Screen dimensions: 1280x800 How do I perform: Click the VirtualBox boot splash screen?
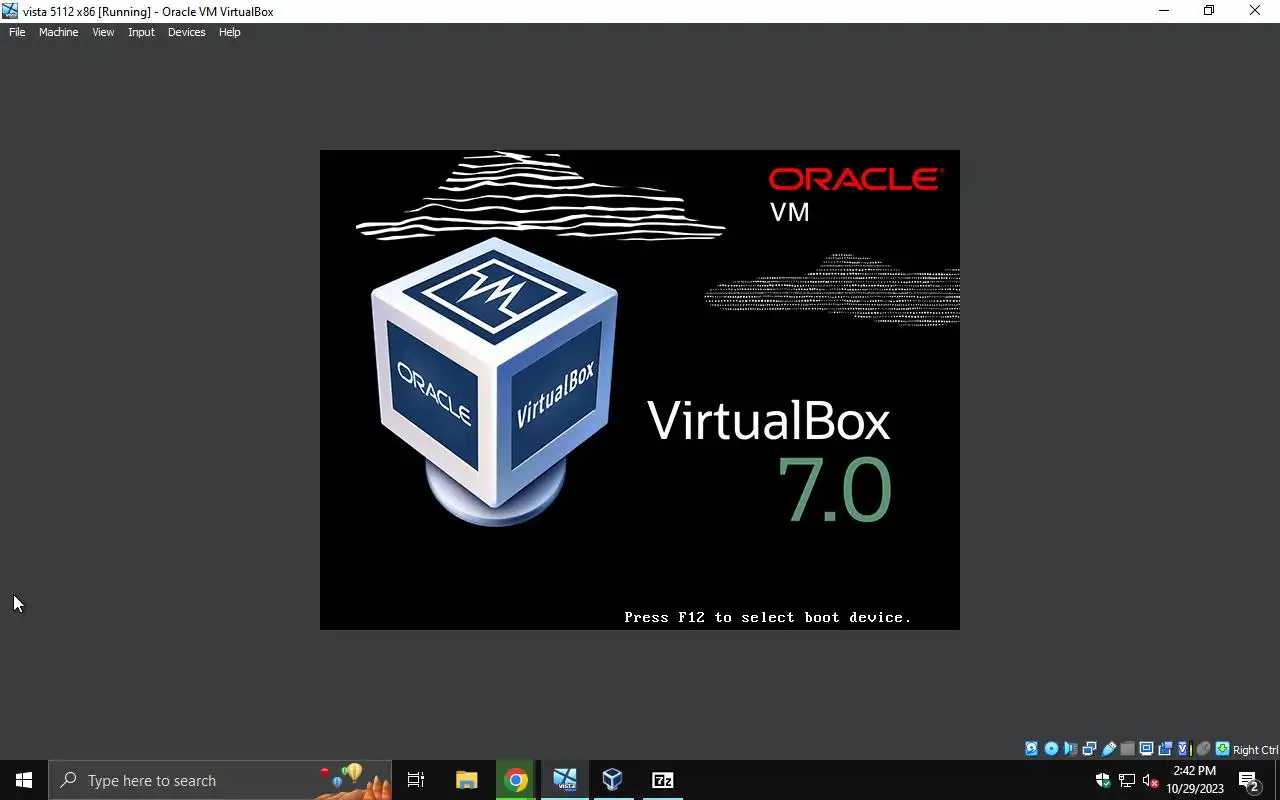coord(640,390)
